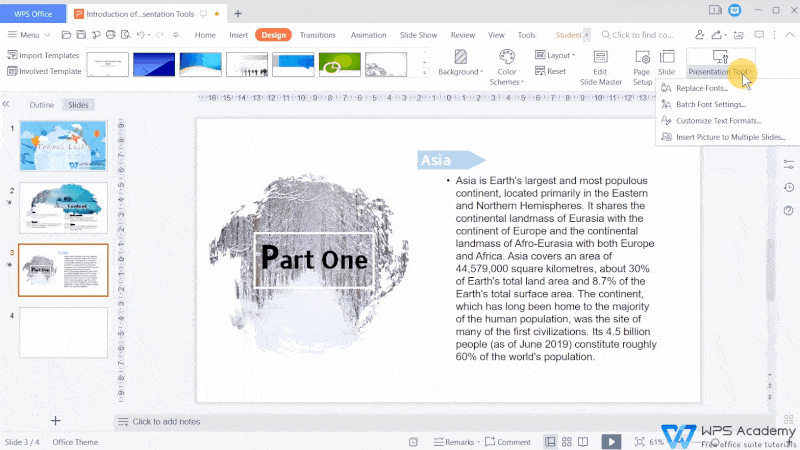
Task: Switch to reading view
Action: 584,441
